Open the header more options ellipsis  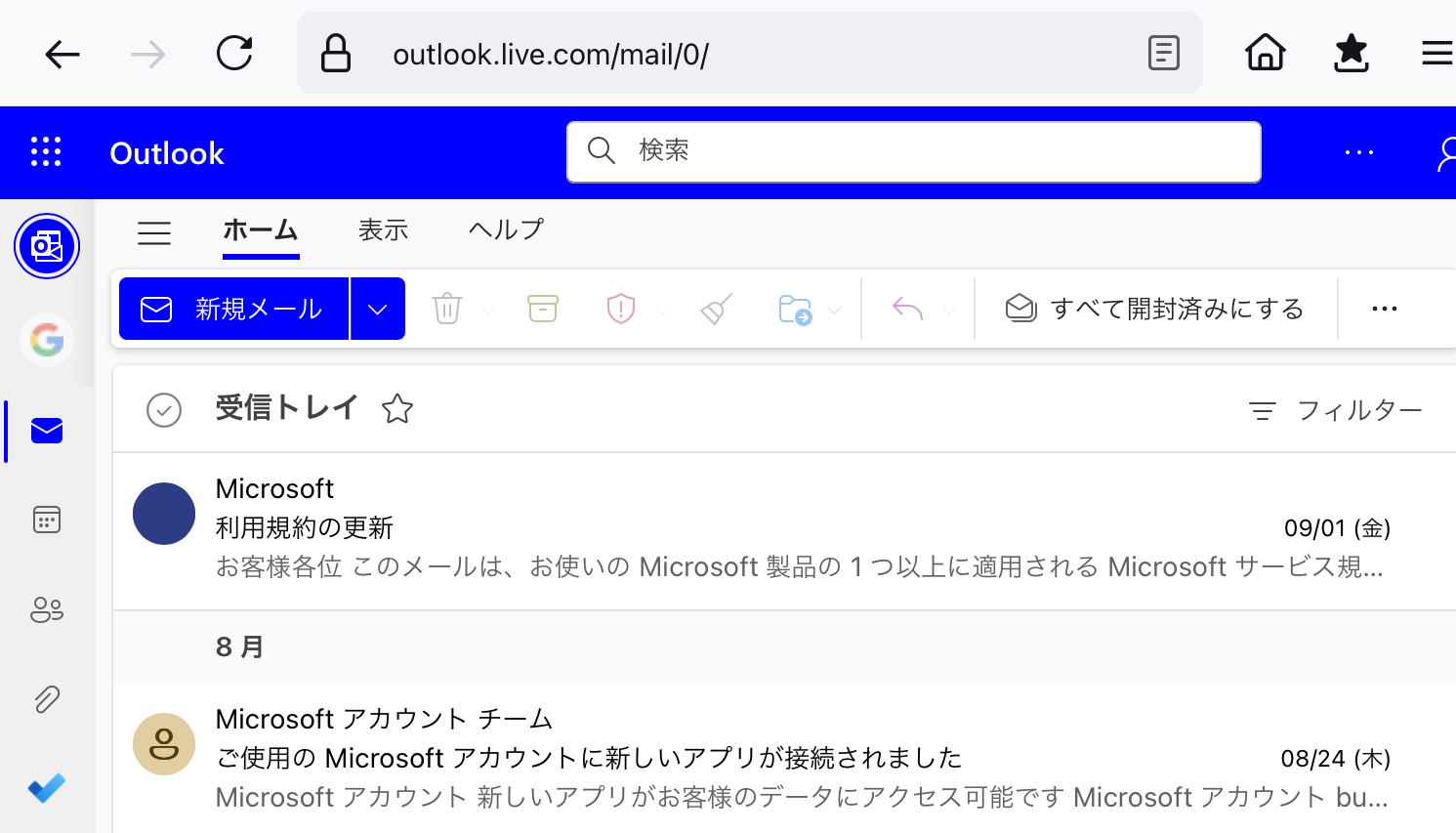click(1359, 152)
